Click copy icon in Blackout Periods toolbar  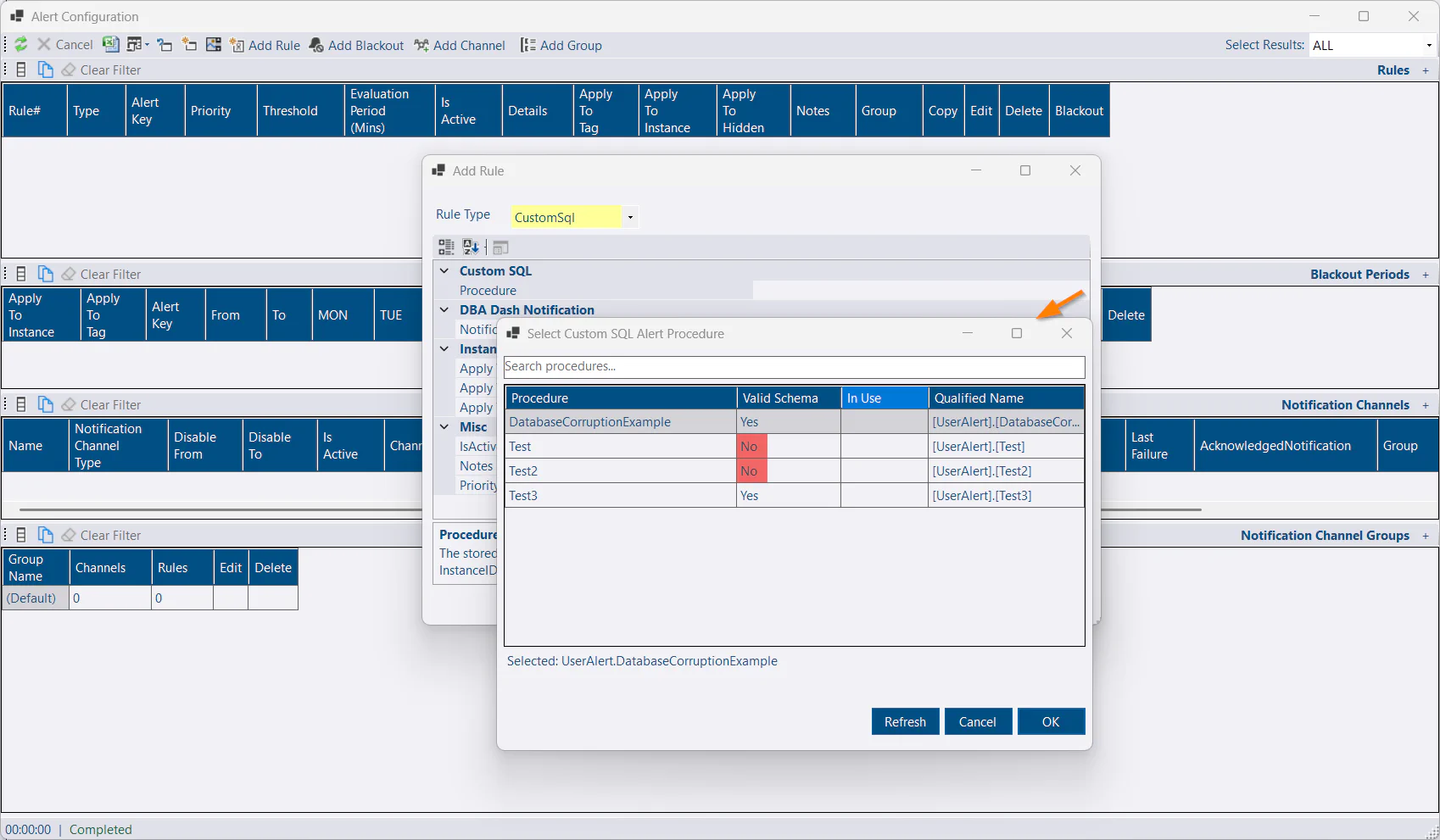pyautogui.click(x=46, y=275)
